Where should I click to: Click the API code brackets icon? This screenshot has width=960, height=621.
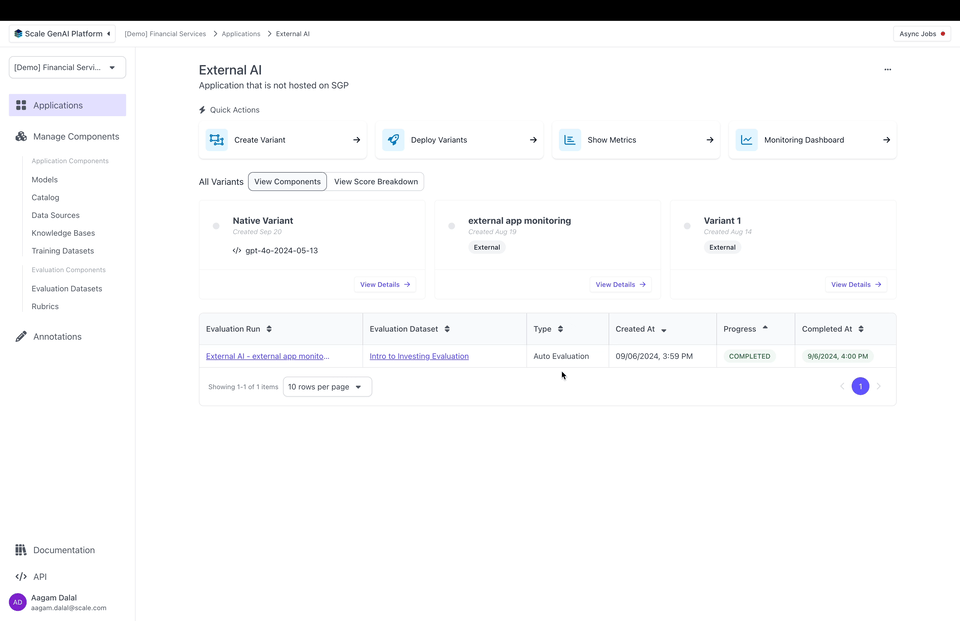pos(21,576)
